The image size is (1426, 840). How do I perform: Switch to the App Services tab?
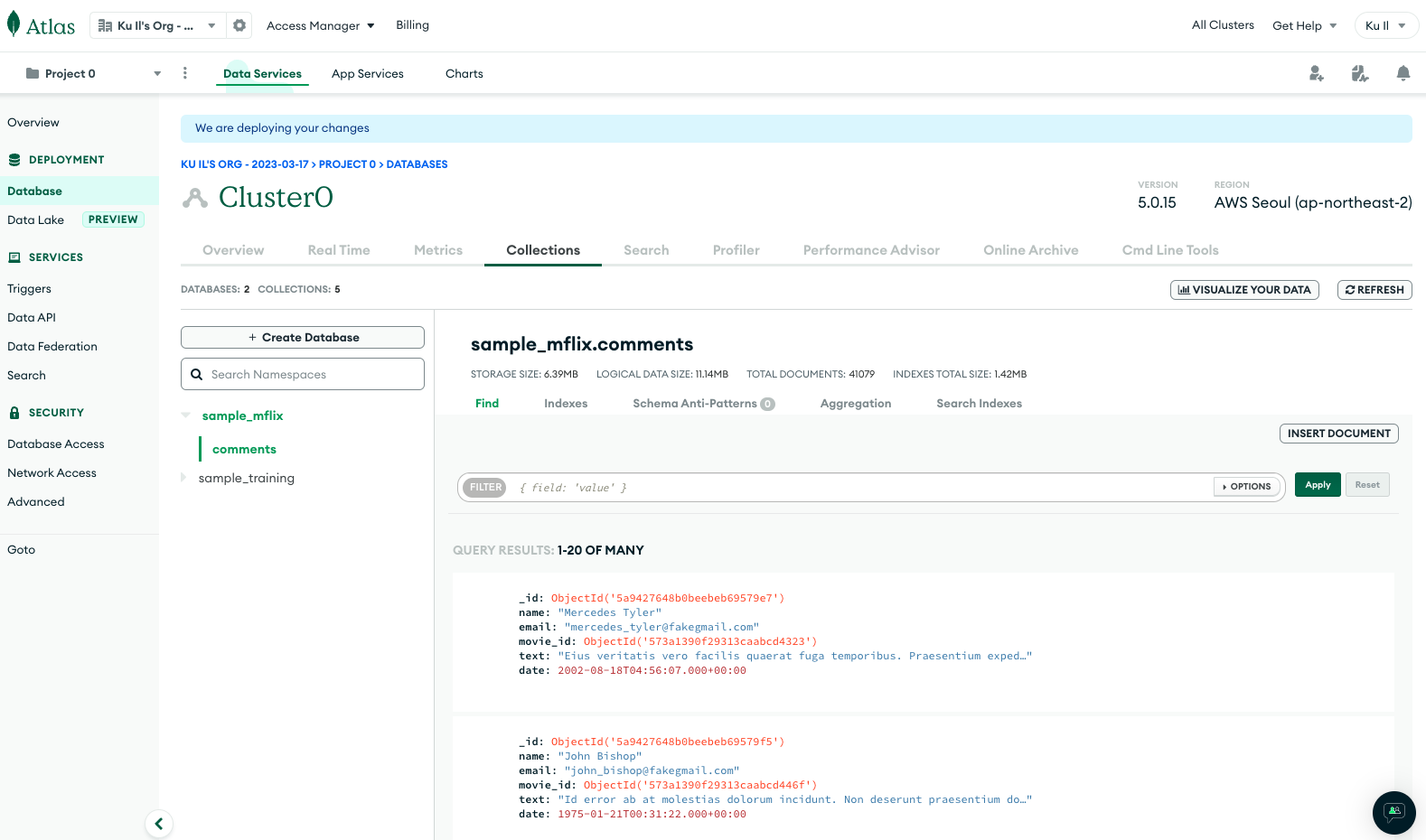pyautogui.click(x=368, y=74)
